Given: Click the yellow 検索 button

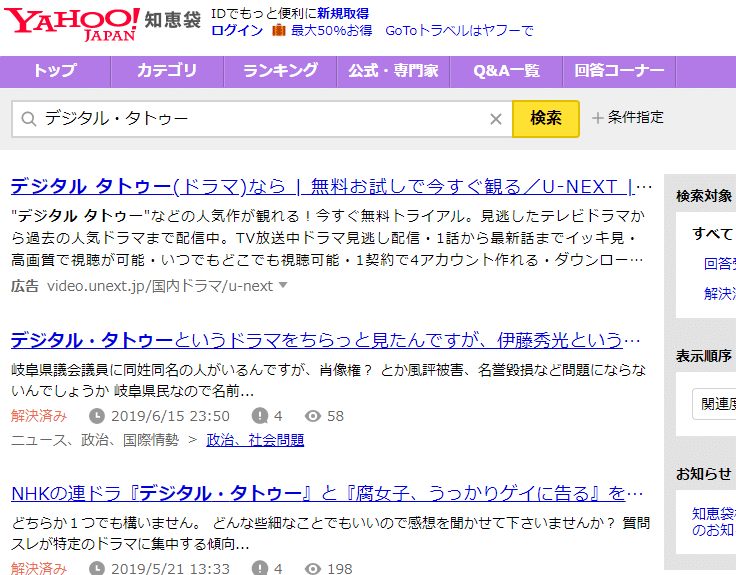Looking at the screenshot, I should 546,119.
